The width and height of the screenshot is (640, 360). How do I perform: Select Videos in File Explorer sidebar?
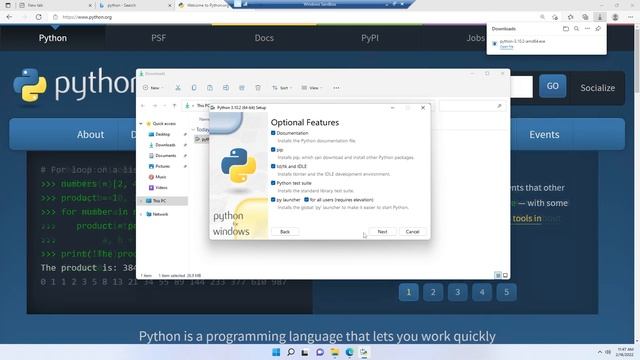[161, 188]
